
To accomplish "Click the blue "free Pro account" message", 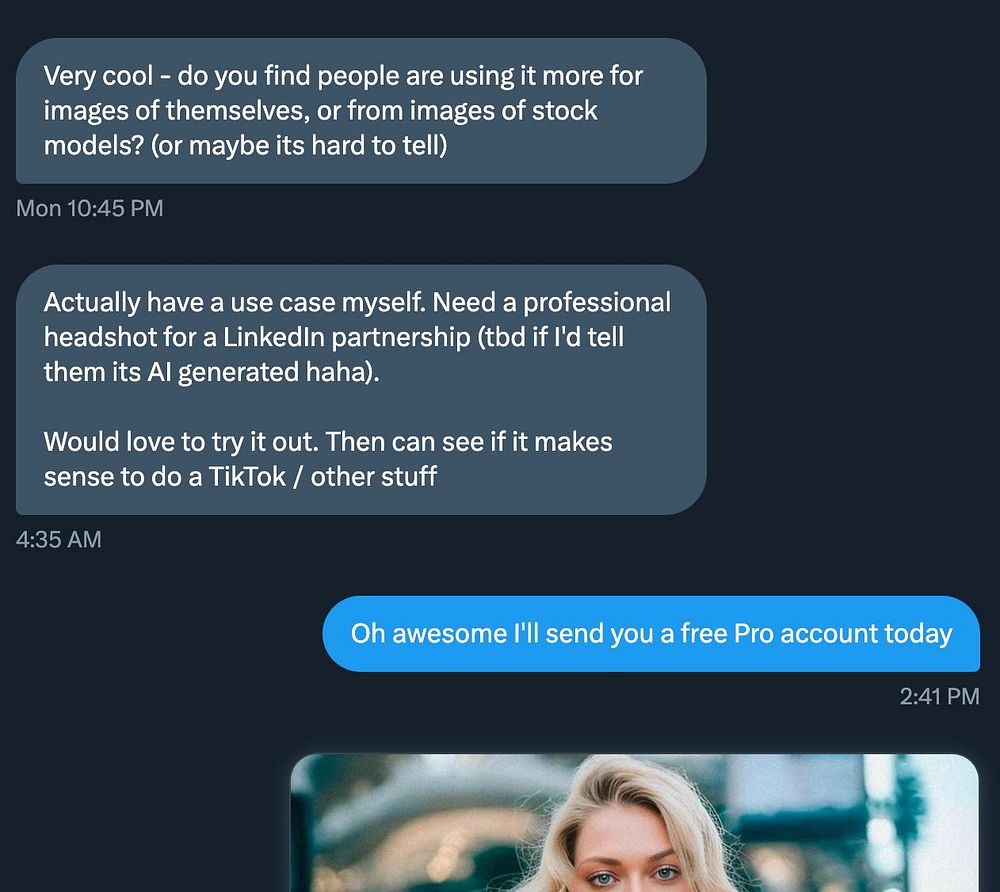I will coord(651,634).
